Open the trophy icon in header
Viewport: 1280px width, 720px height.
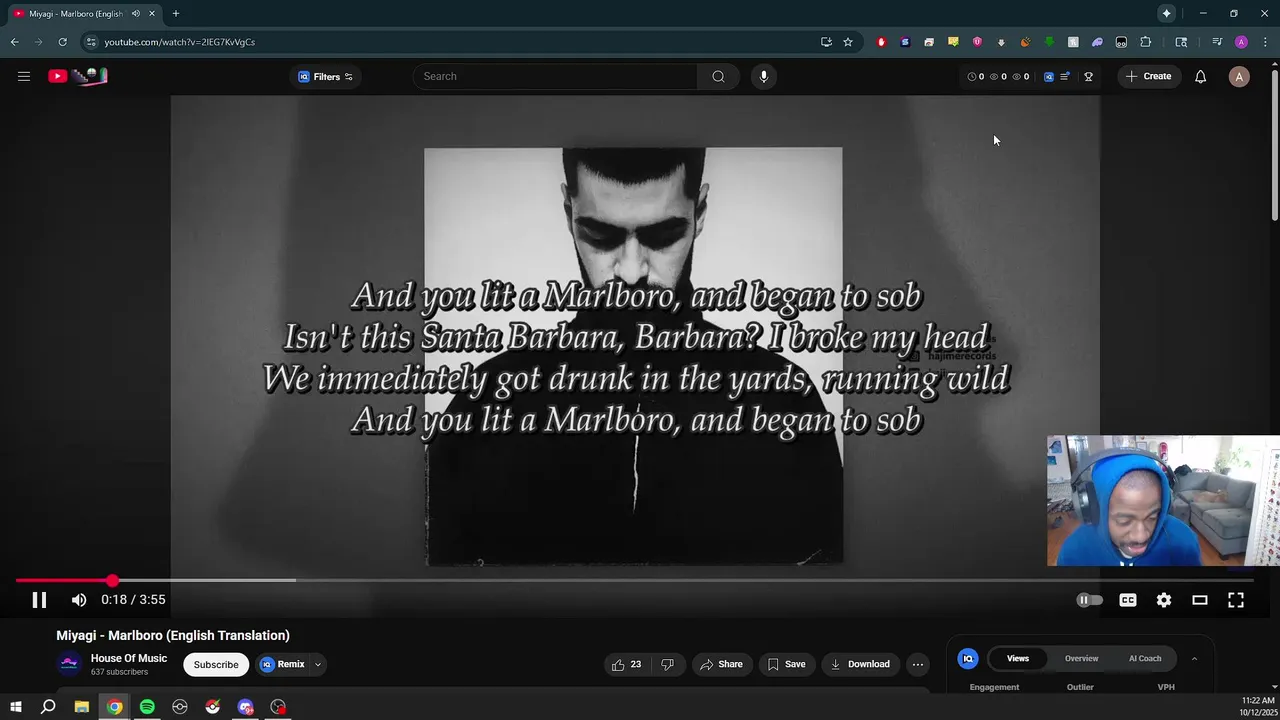pyautogui.click(x=1089, y=77)
